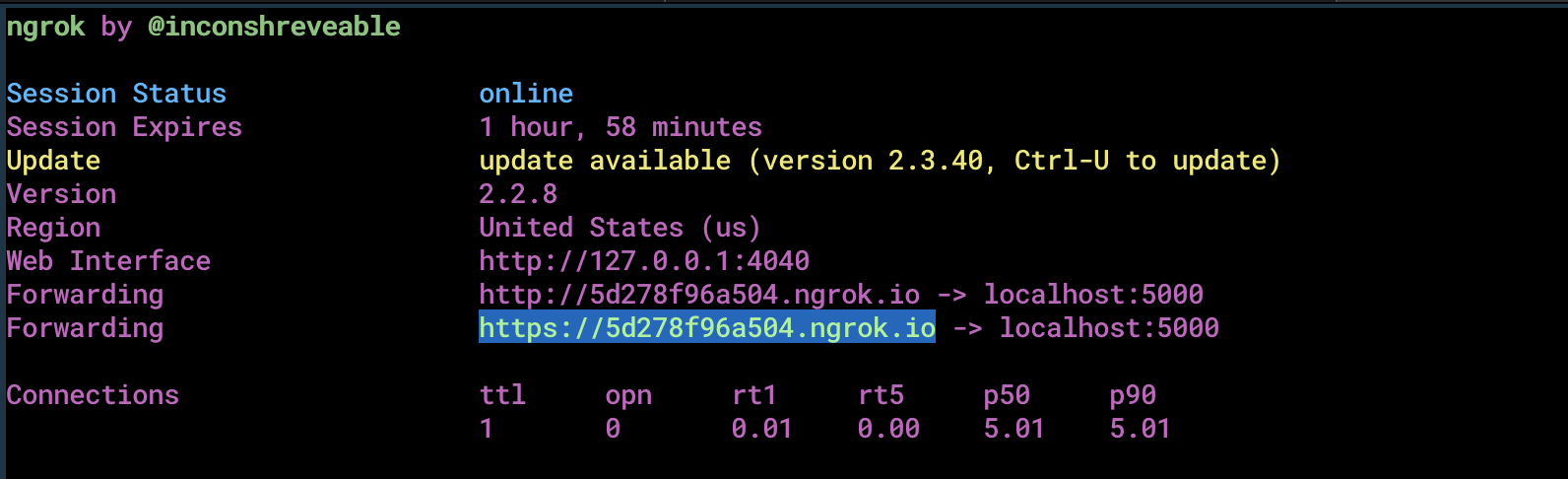This screenshot has width=1568, height=479.
Task: Select the rt1 value '0.01'
Action: click(762, 429)
